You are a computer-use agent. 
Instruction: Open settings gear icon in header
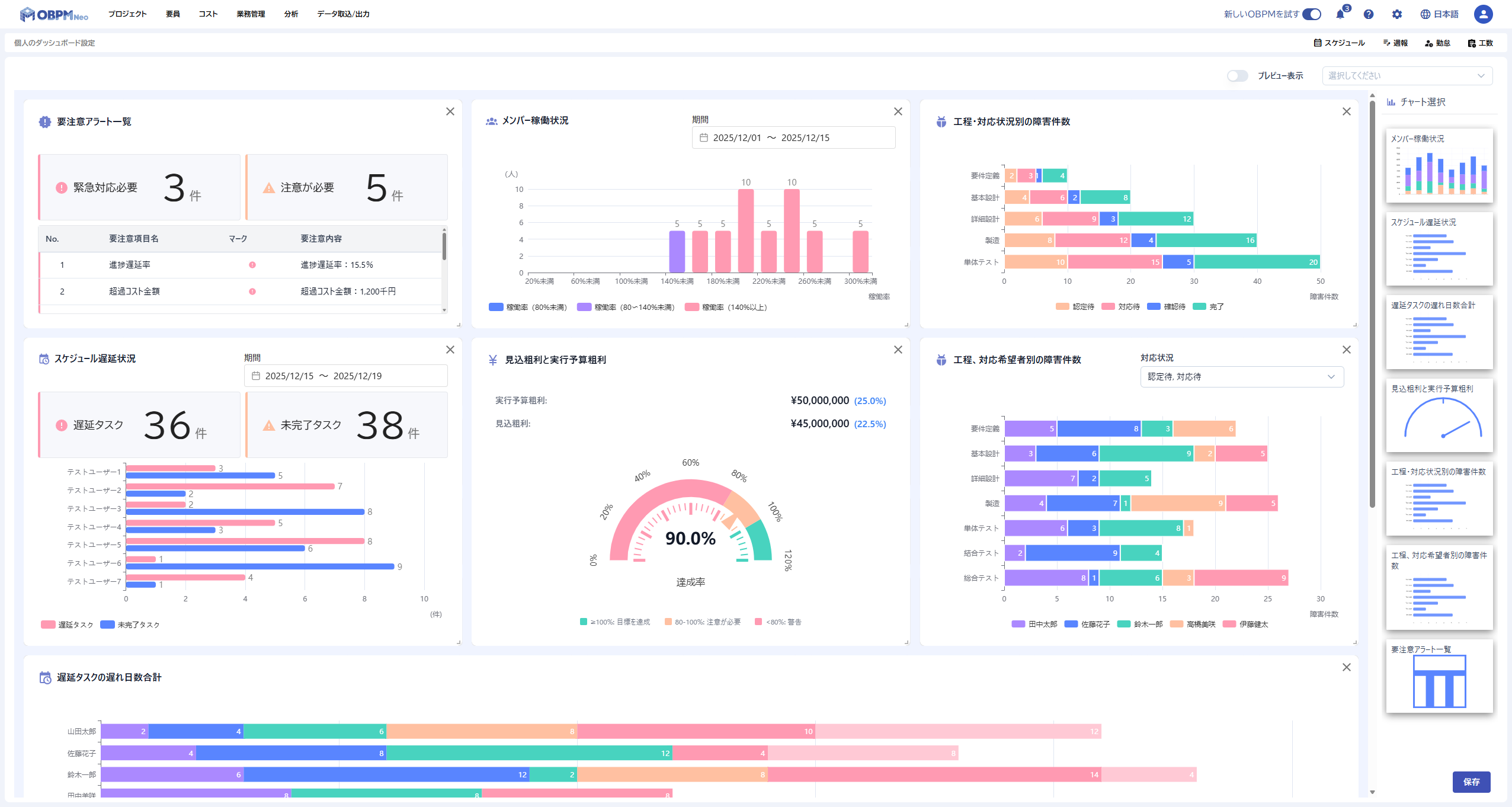(x=1397, y=14)
